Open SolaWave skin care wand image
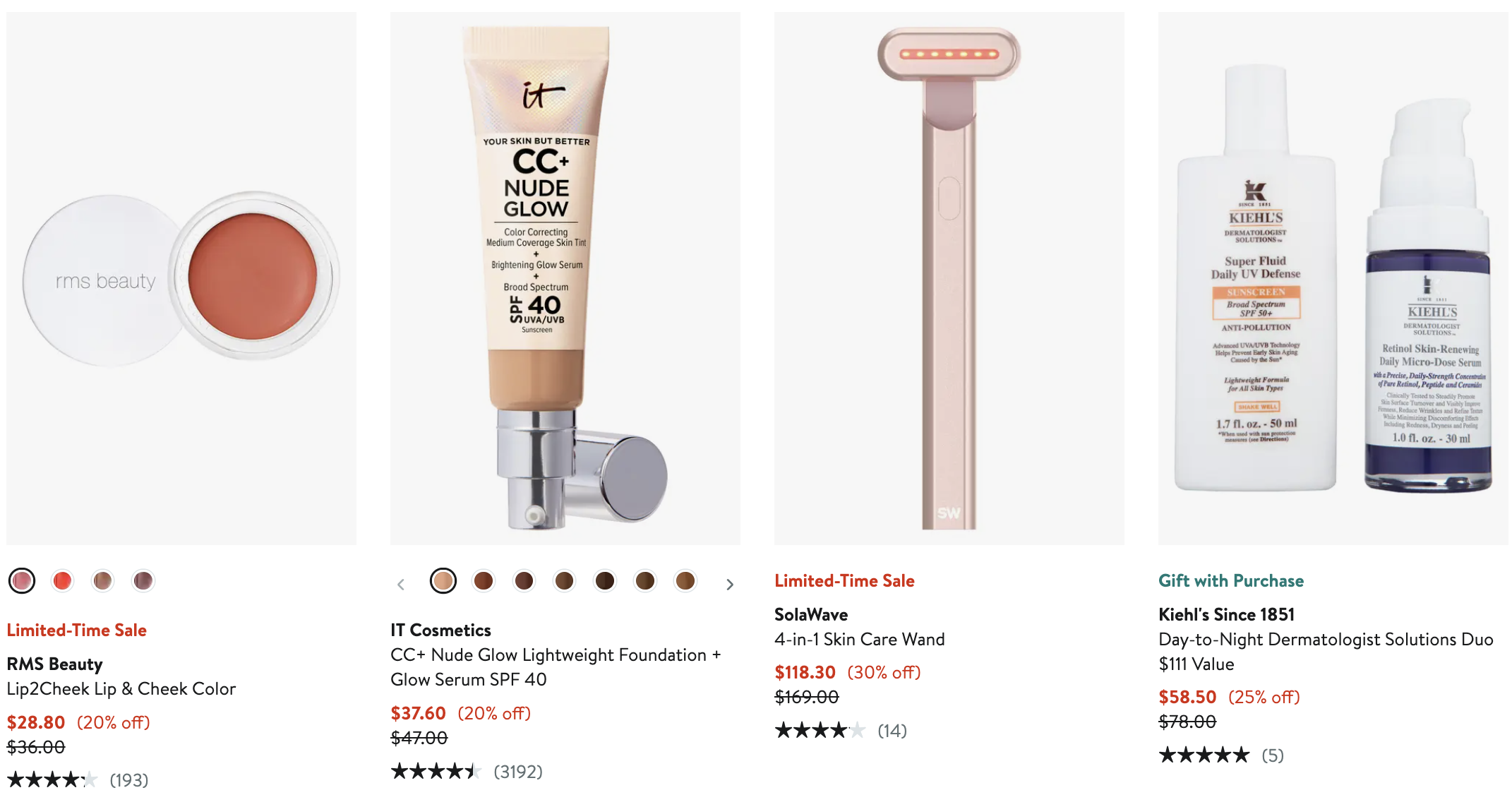 point(949,278)
